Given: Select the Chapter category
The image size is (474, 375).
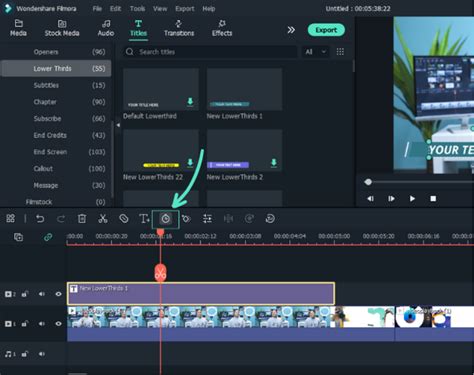Looking at the screenshot, I should [x=57, y=102].
